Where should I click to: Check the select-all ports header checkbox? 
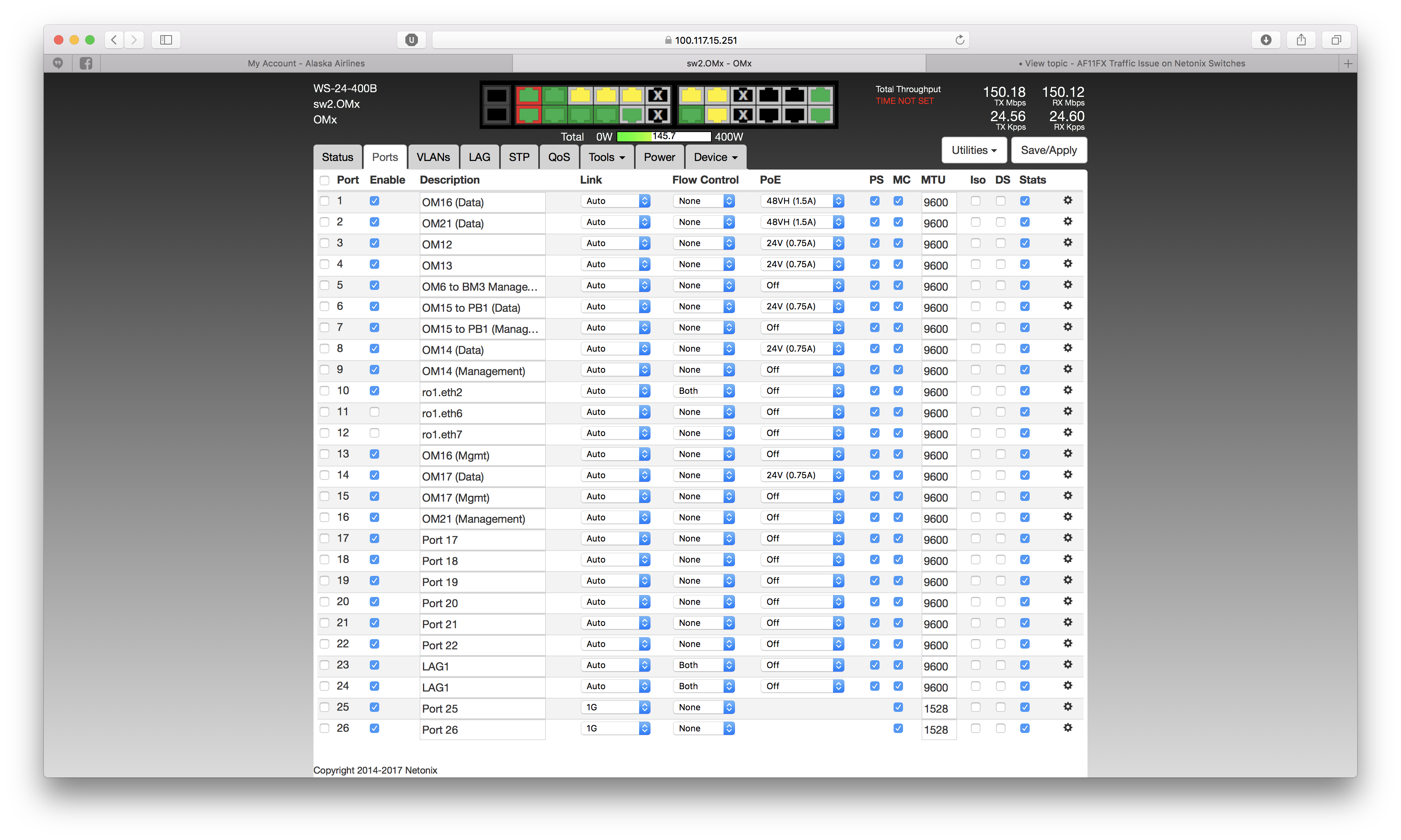pos(324,181)
